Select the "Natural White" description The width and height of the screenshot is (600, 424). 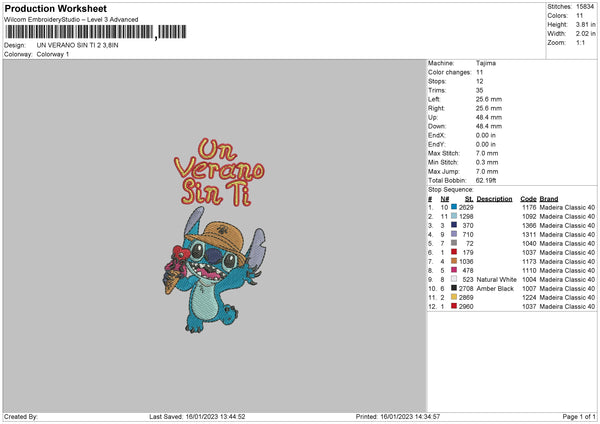[x=496, y=279]
